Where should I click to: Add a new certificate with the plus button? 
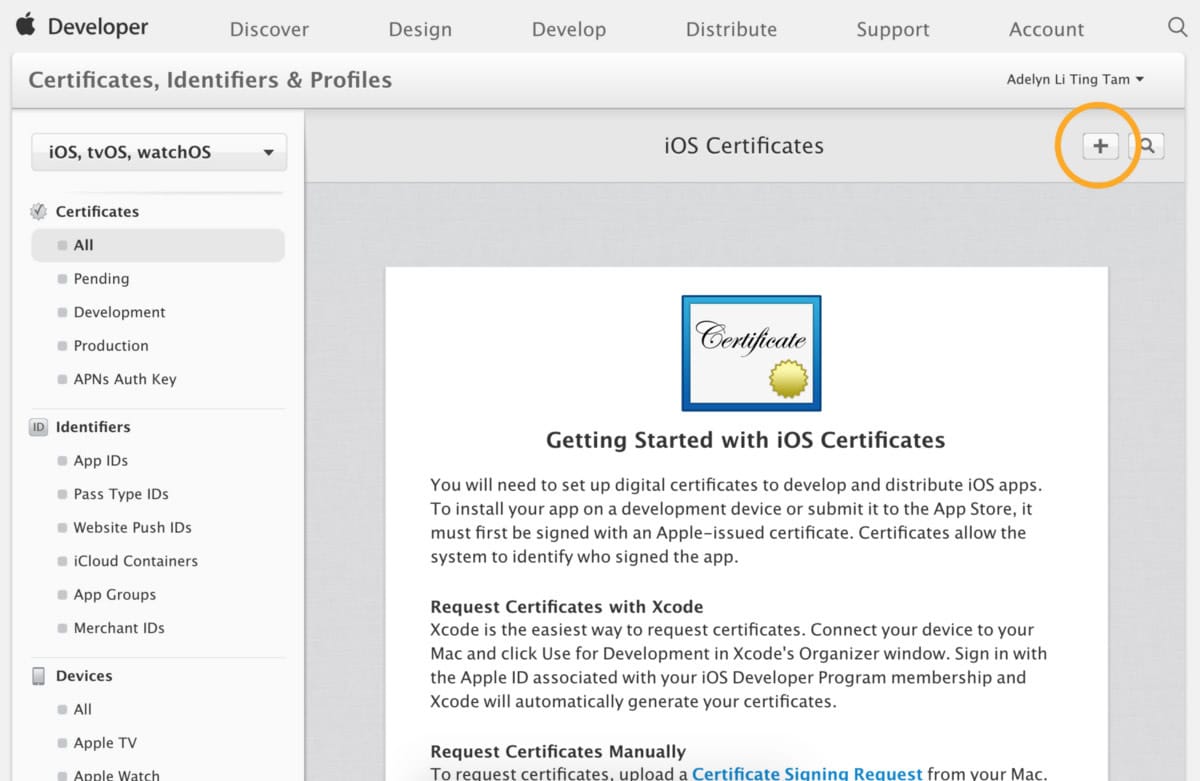[x=1100, y=146]
